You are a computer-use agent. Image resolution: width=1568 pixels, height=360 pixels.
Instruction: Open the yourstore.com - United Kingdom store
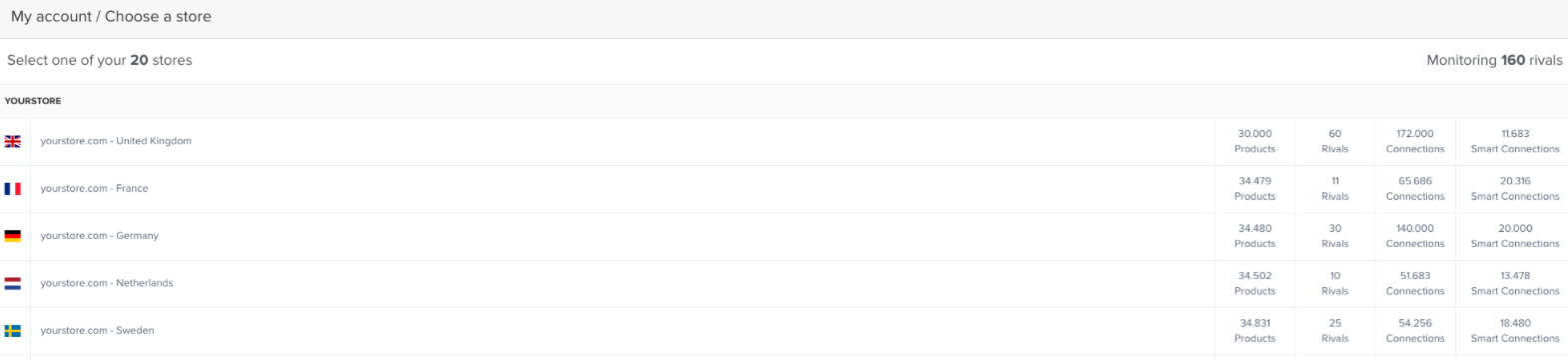(116, 141)
